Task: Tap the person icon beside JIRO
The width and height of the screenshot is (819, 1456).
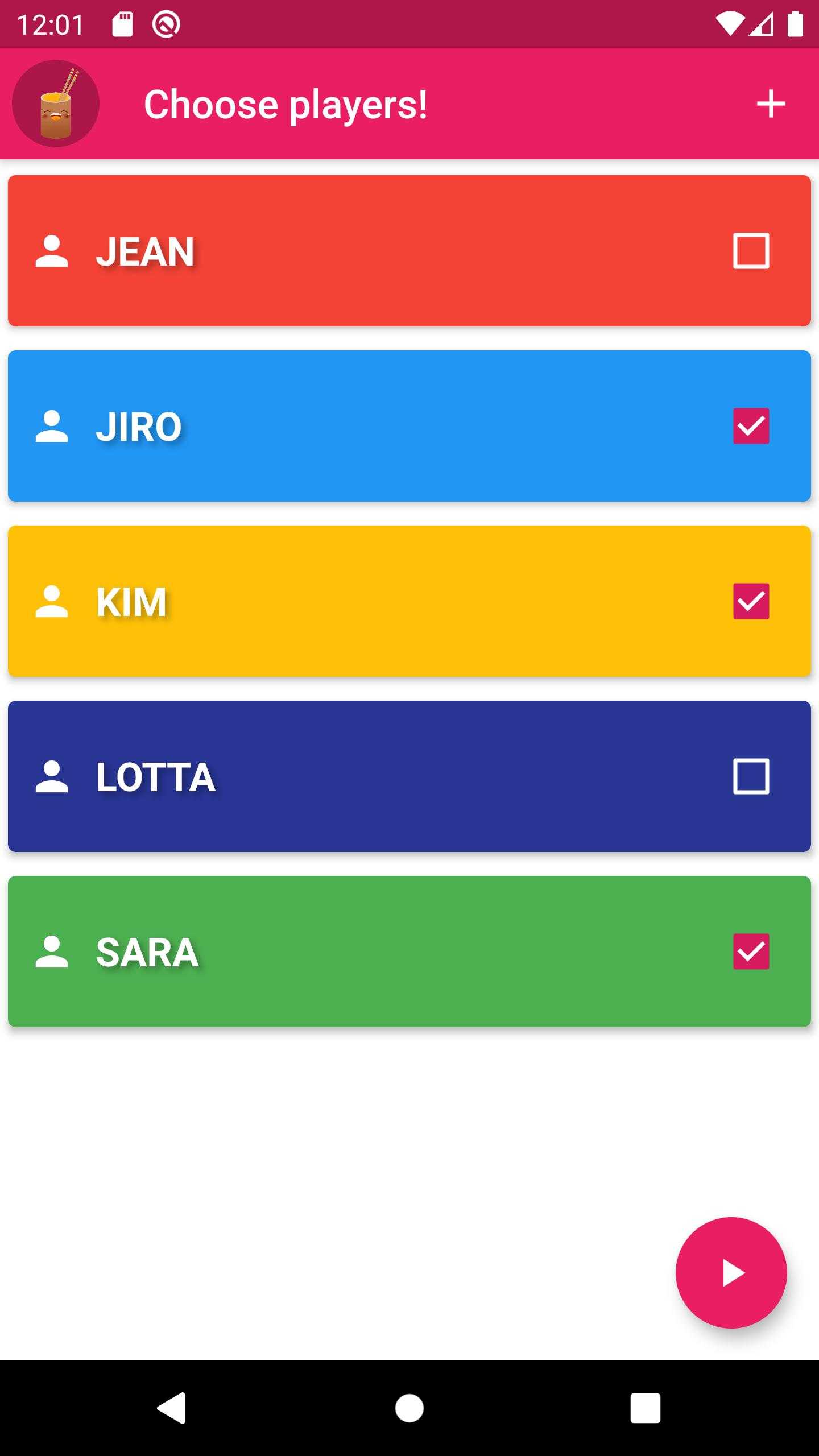Action: 52,426
